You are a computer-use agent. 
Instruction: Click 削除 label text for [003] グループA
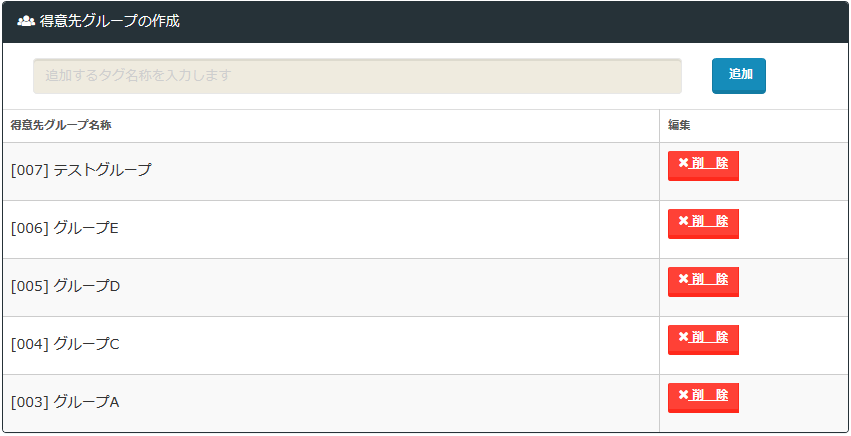click(x=709, y=395)
